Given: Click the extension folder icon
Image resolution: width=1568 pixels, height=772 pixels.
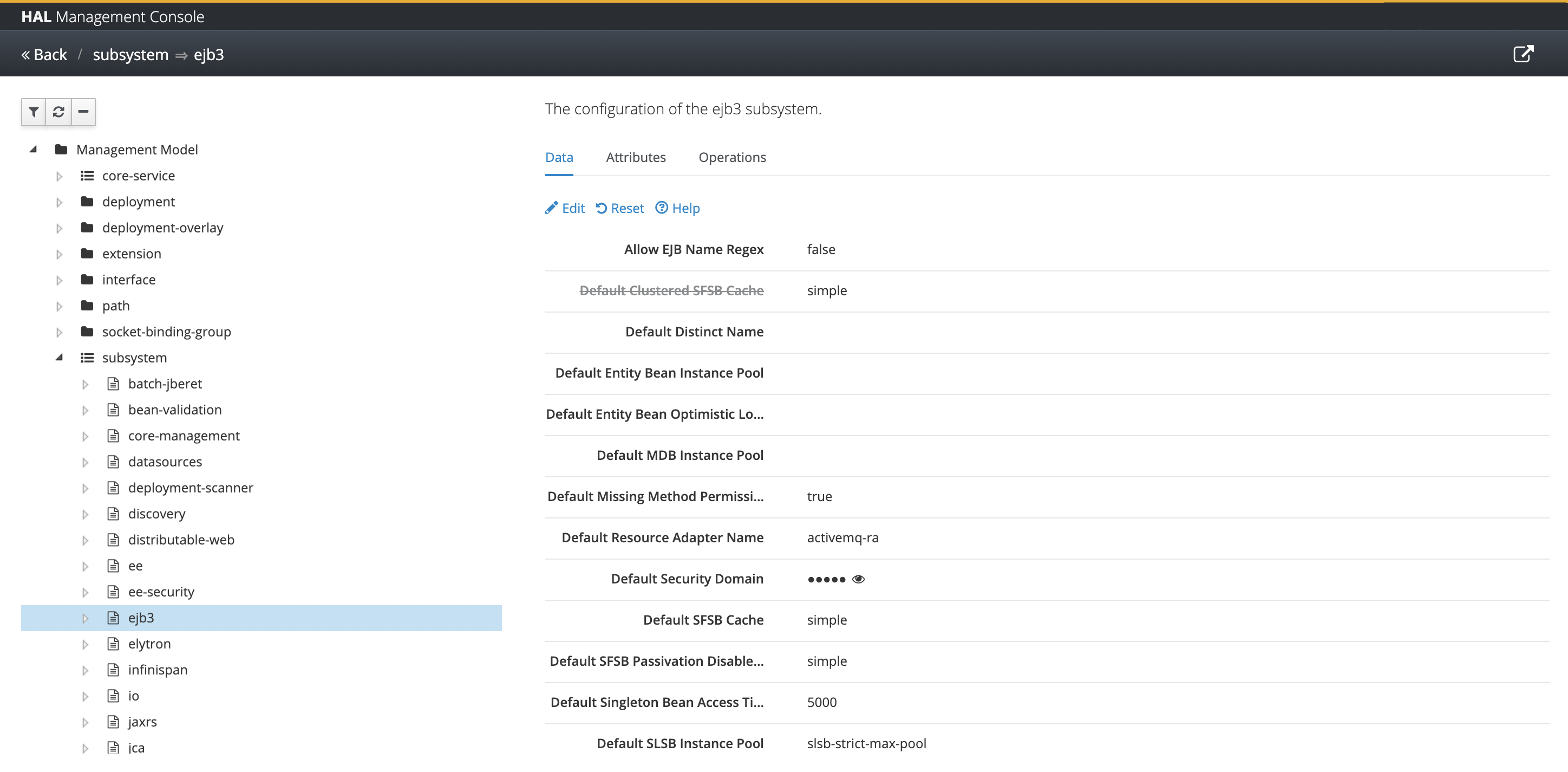Looking at the screenshot, I should [x=87, y=254].
